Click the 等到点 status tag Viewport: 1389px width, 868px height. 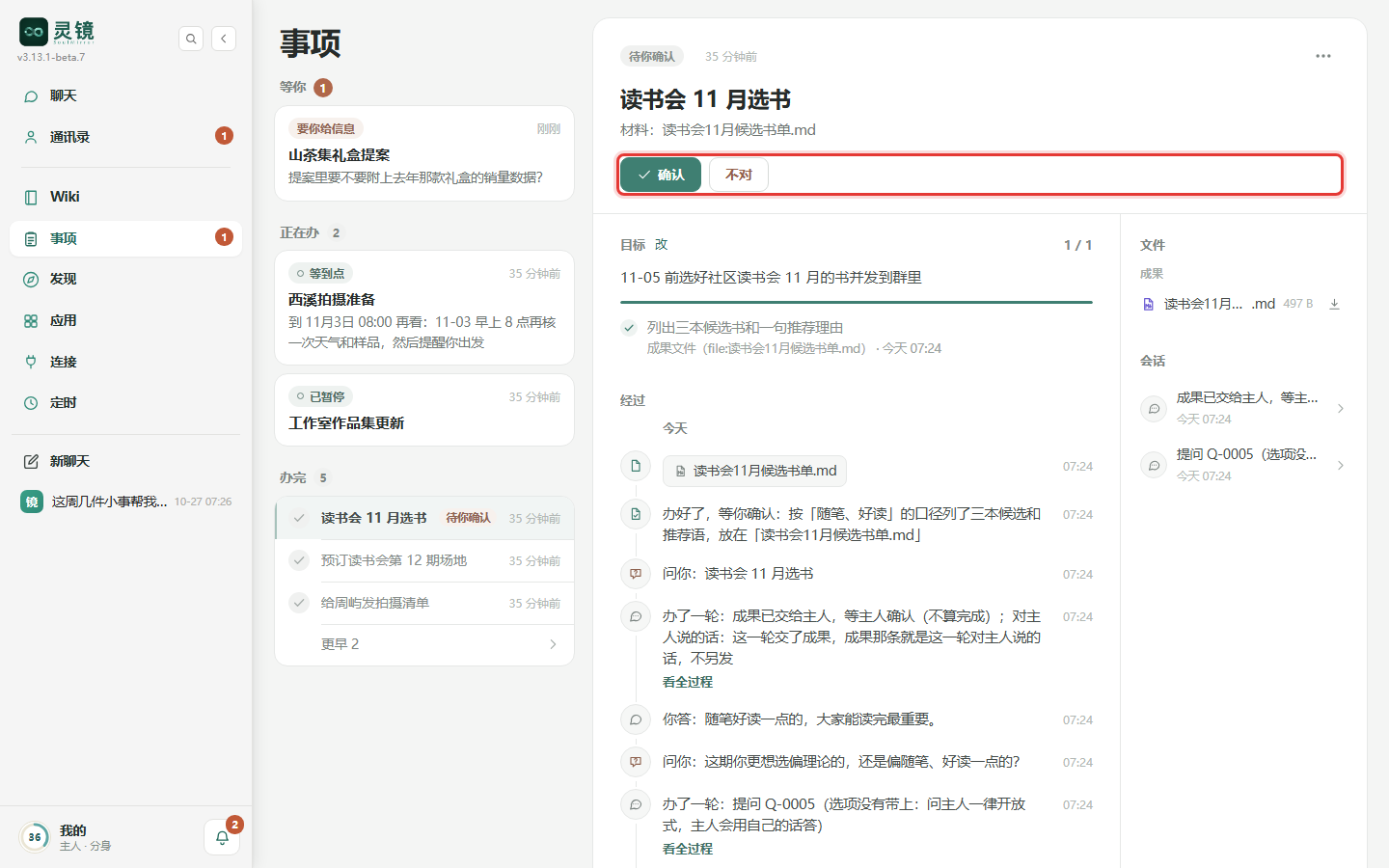[x=321, y=273]
